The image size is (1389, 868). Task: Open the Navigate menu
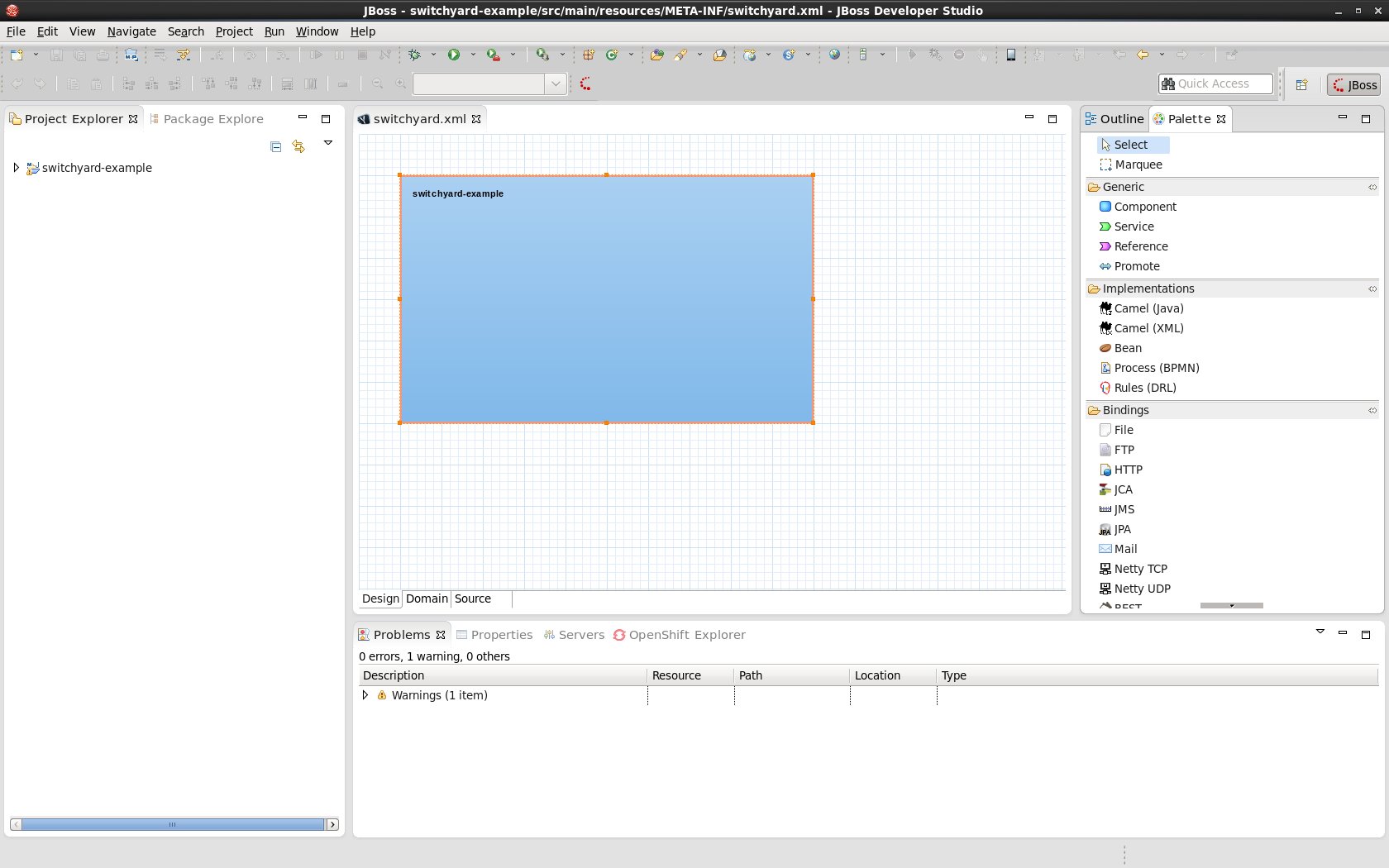click(131, 31)
